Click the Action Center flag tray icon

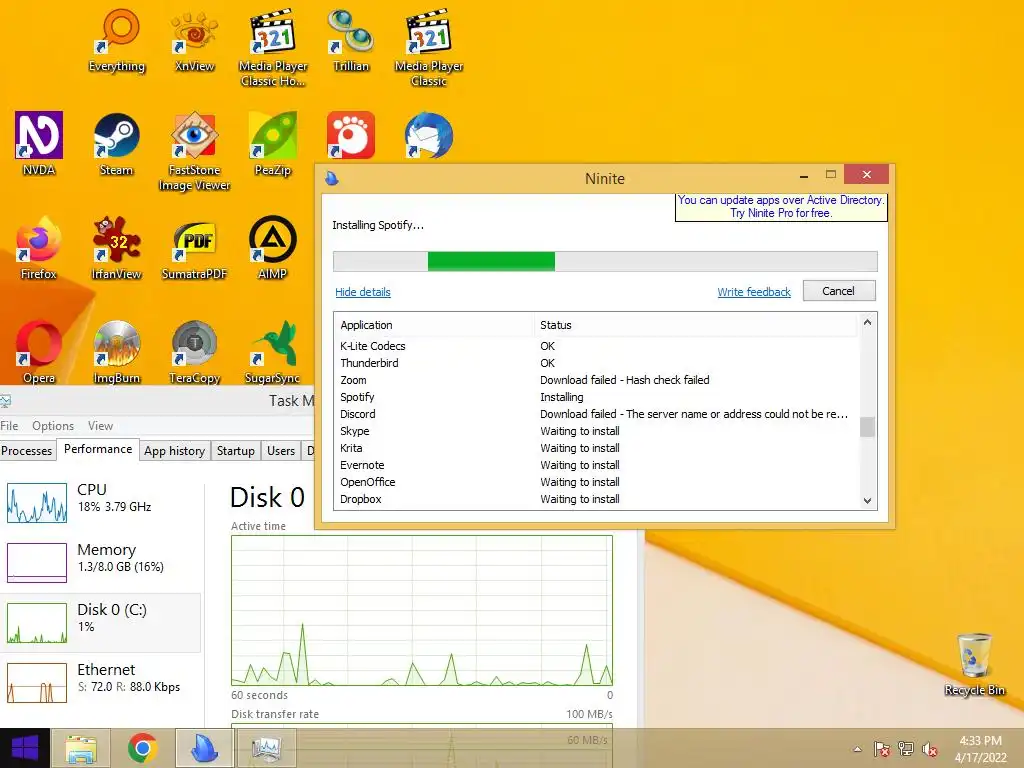(x=882, y=749)
